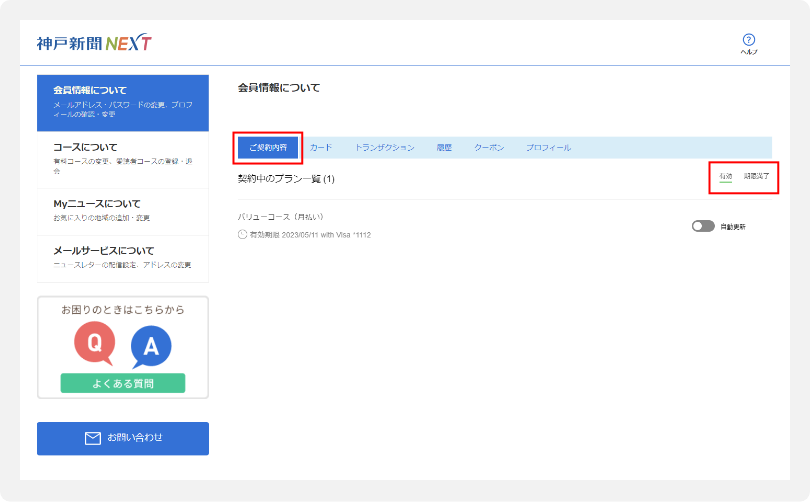The width and height of the screenshot is (810, 502).
Task: Select the ご契約内容 tab
Action: 268,148
